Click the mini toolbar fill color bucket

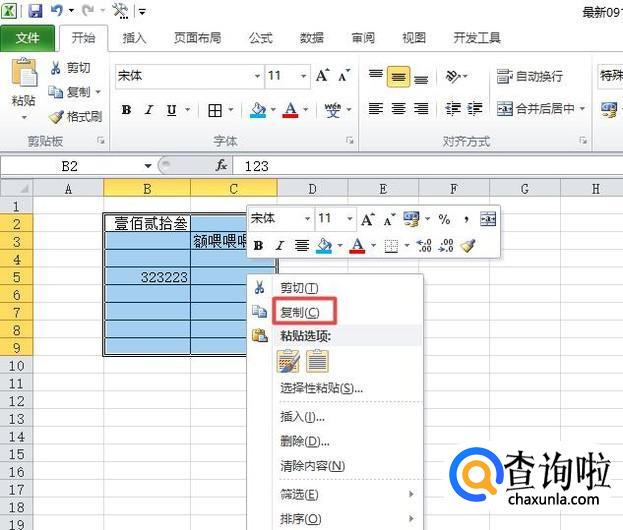(324, 246)
